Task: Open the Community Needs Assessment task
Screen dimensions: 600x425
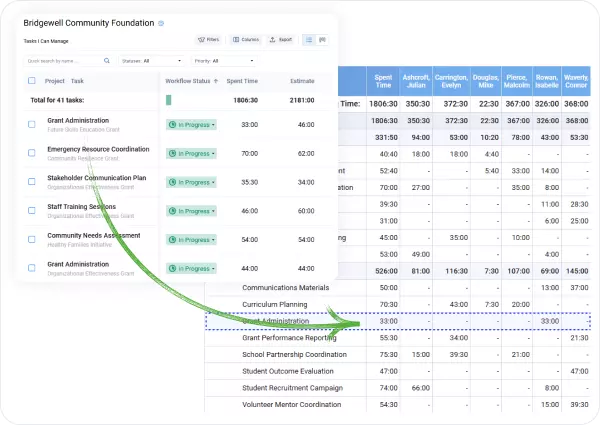Action: [x=94, y=236]
